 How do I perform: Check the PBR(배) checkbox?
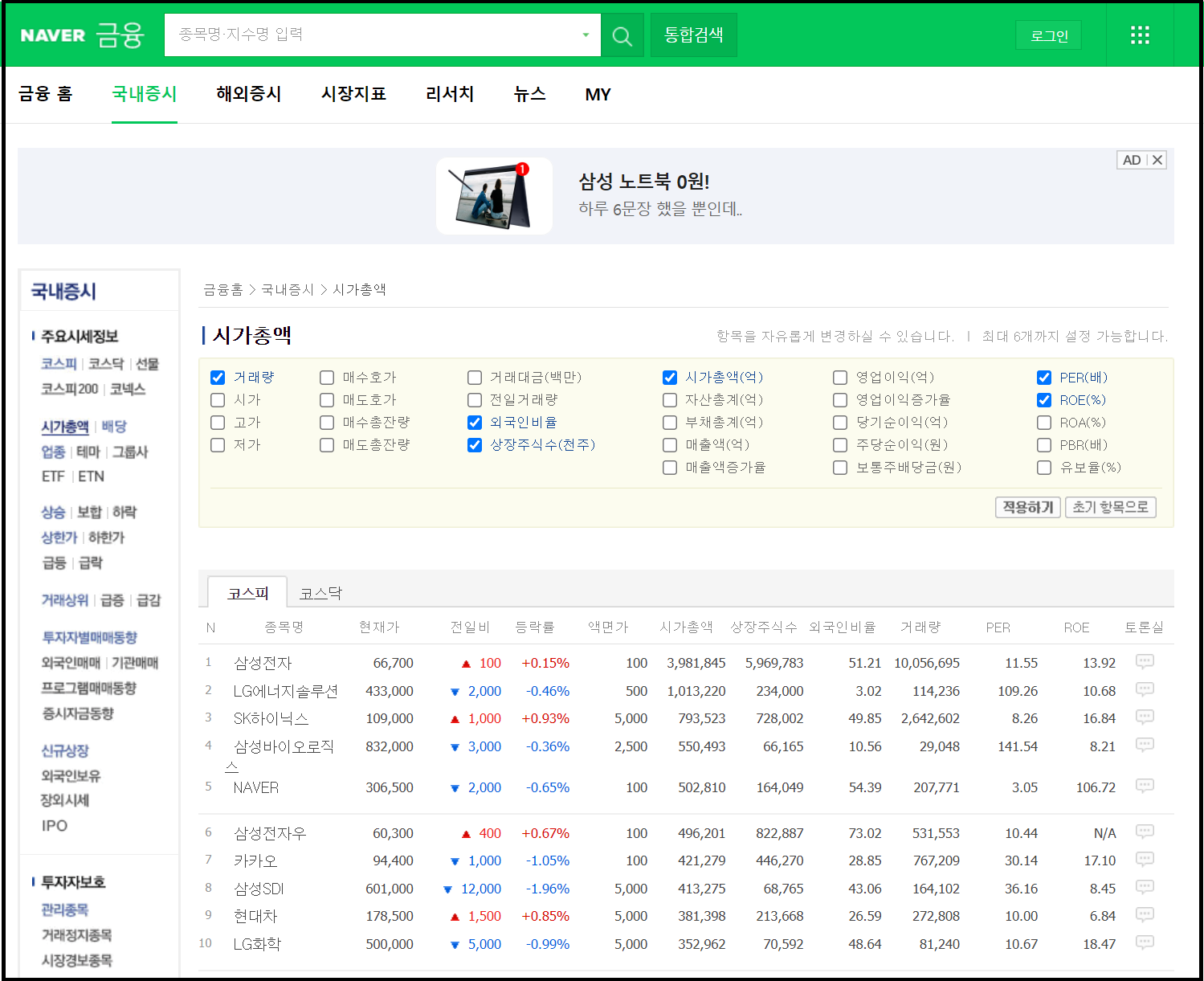[1044, 445]
